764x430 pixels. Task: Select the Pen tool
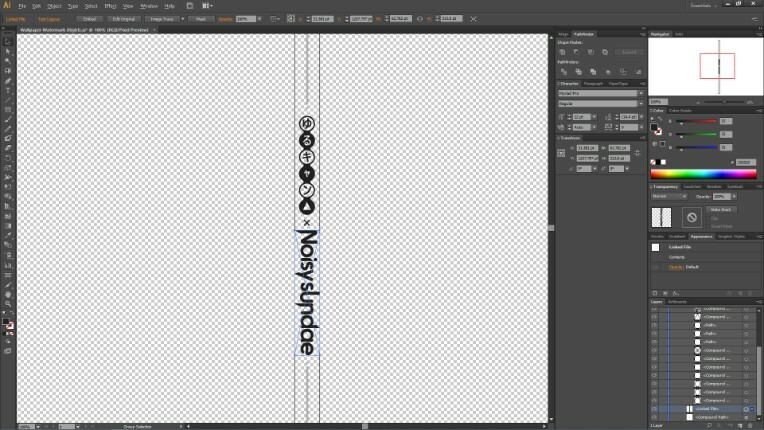(7, 81)
